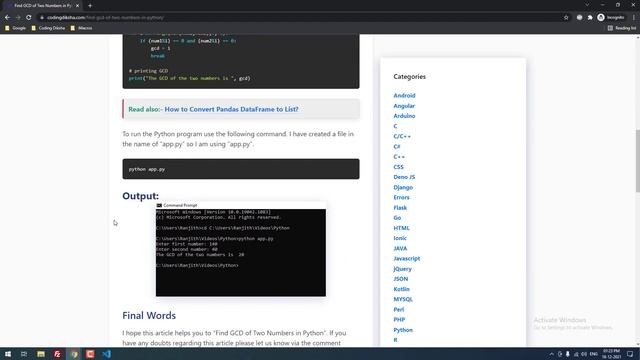Reload the current page

29,18
